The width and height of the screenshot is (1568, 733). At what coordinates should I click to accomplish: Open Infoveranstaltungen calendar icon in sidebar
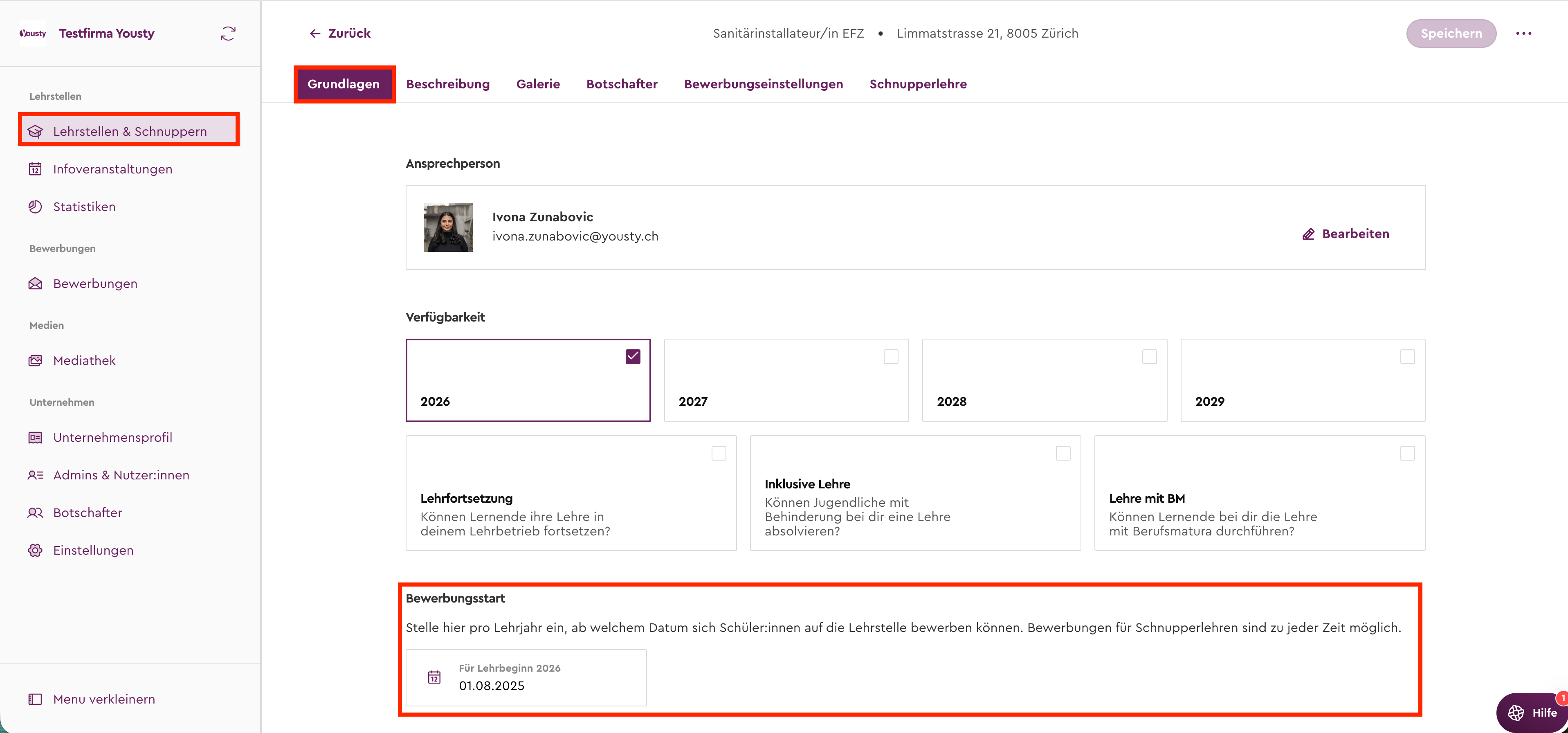(x=35, y=169)
